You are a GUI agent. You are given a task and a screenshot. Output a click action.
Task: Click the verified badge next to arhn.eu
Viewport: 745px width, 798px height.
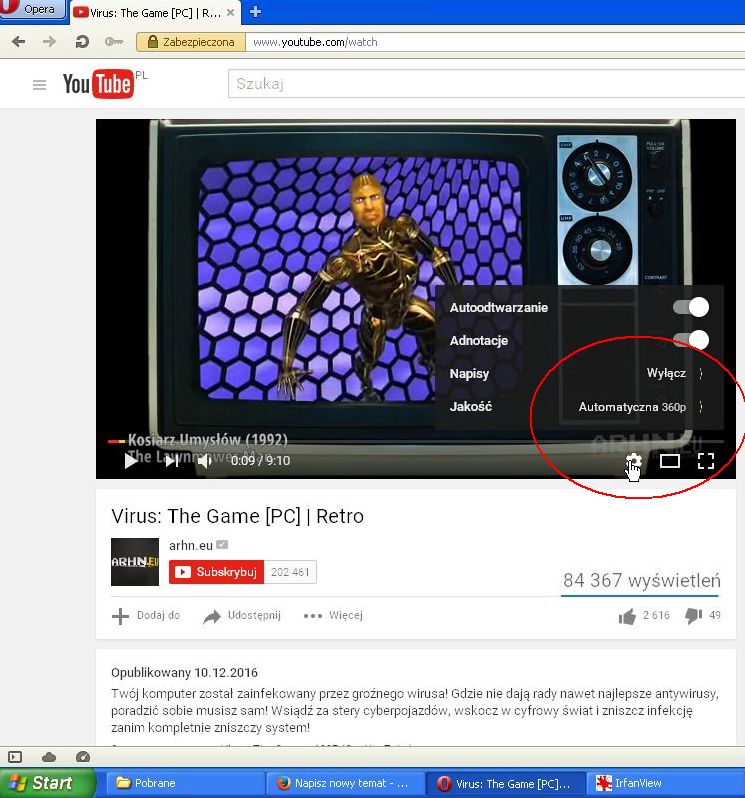(222, 545)
